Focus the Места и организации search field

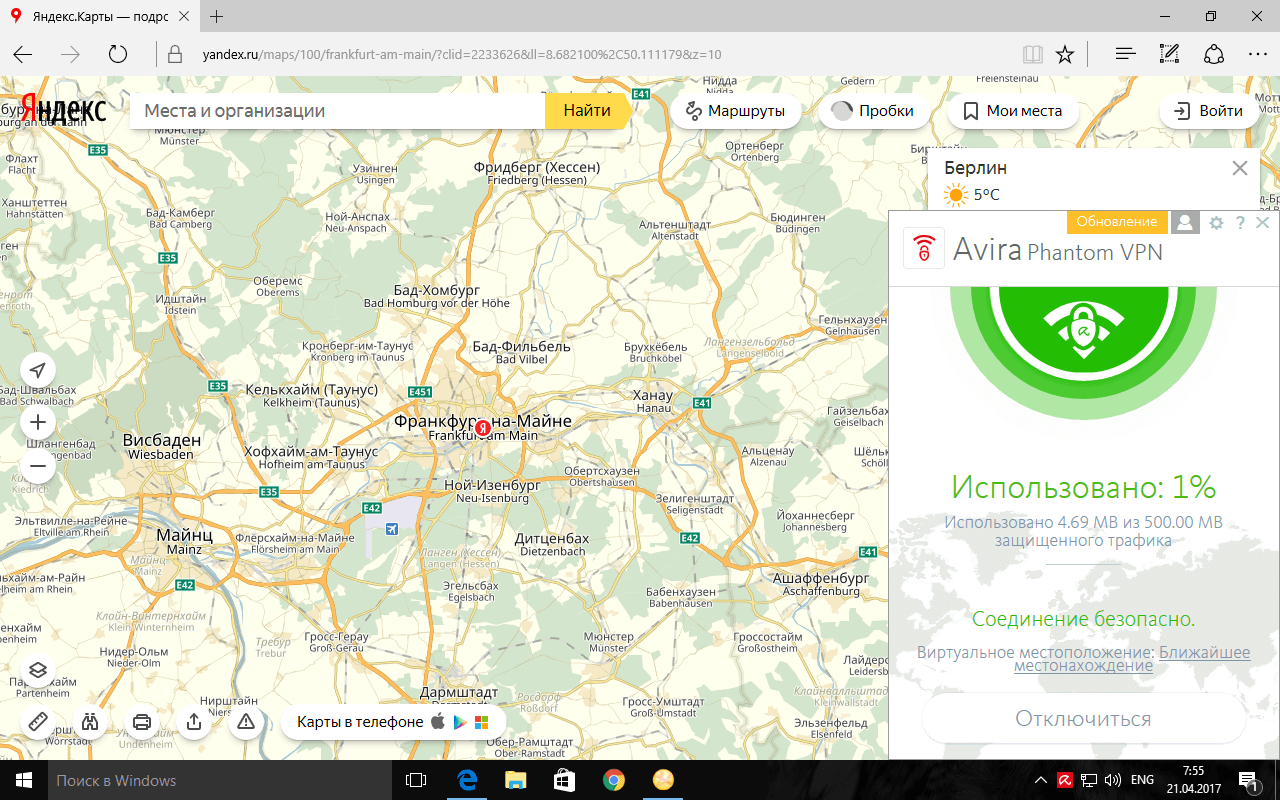click(x=337, y=111)
